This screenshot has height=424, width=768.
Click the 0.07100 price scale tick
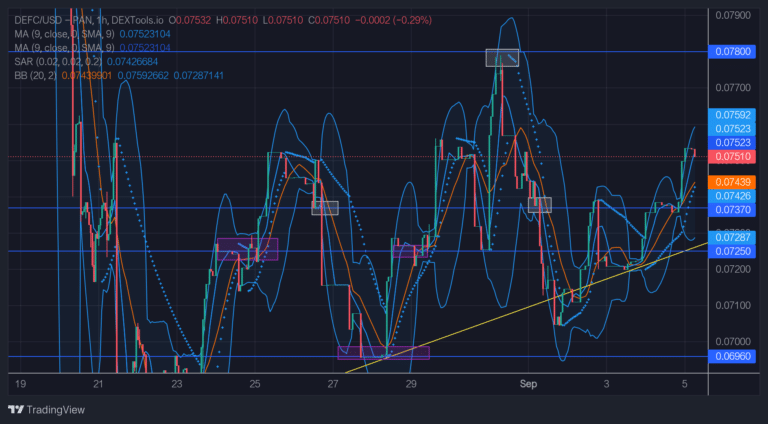[733, 305]
